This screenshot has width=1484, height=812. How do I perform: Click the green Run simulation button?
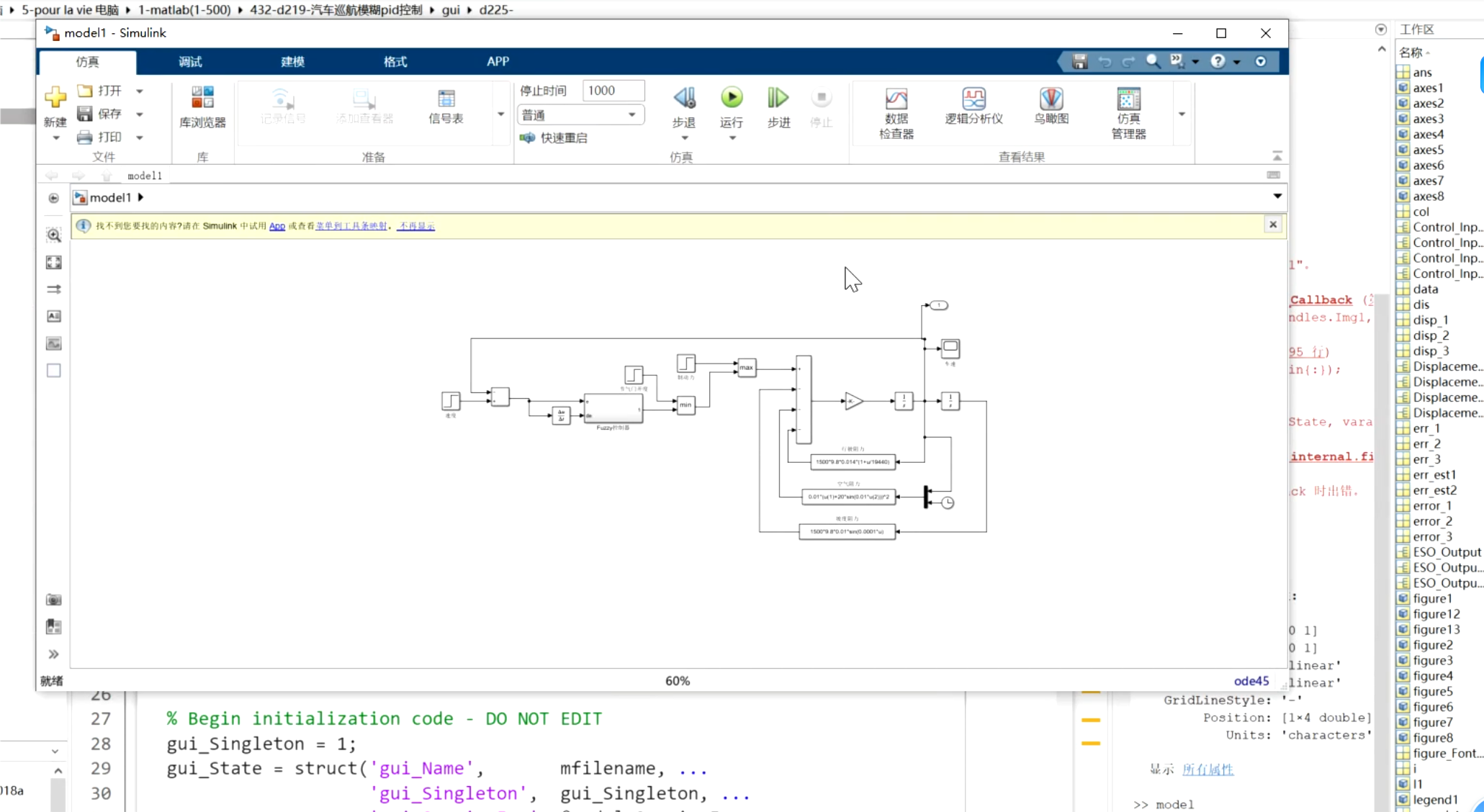(x=732, y=98)
